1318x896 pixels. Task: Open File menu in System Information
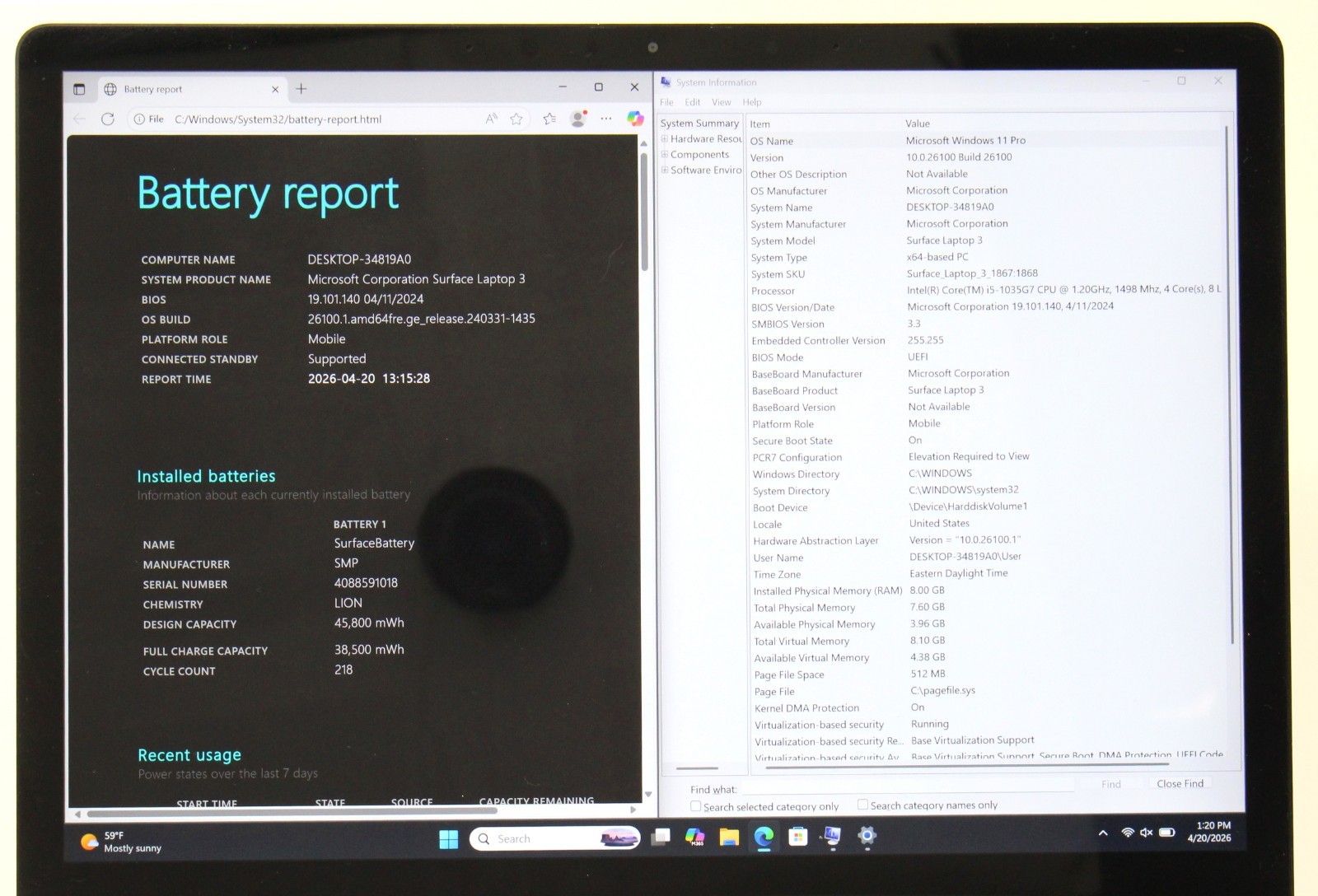click(x=666, y=102)
